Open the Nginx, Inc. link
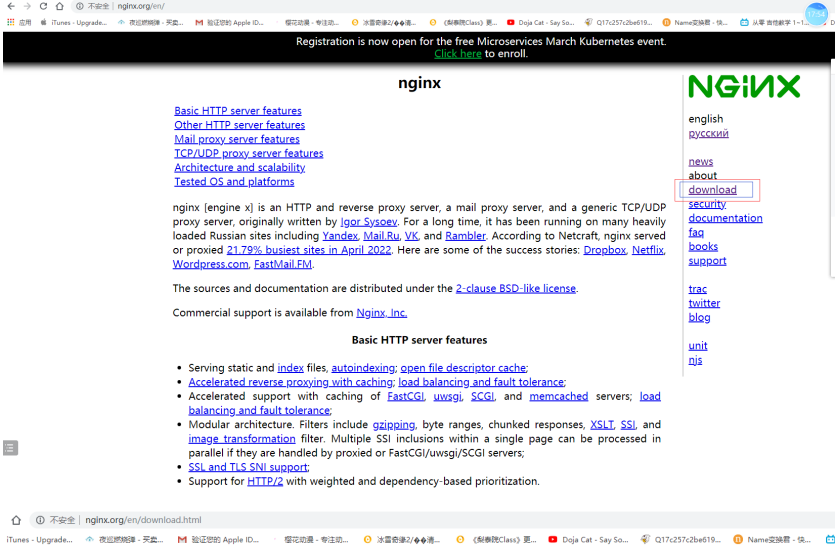 [382, 312]
